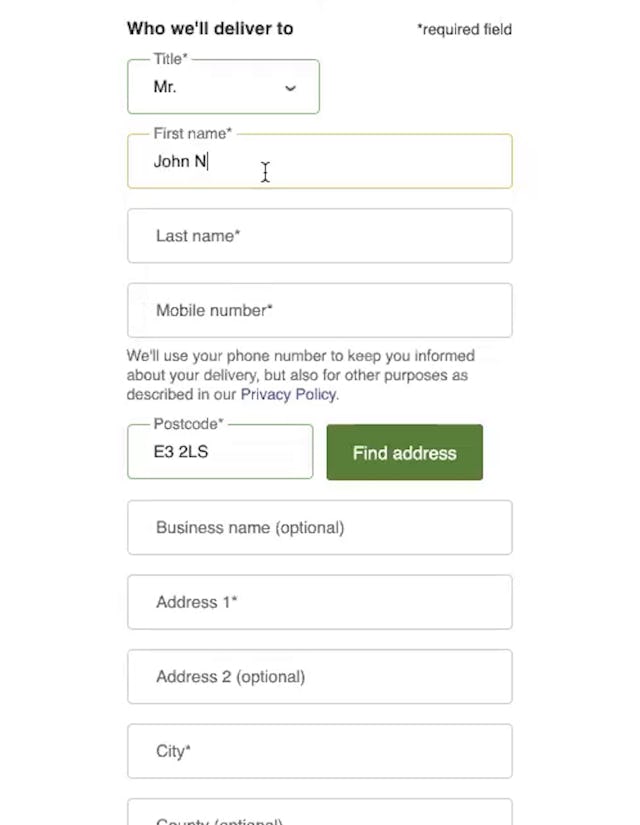Select the Address 1 field
This screenshot has height=825, width=640.
click(x=320, y=602)
